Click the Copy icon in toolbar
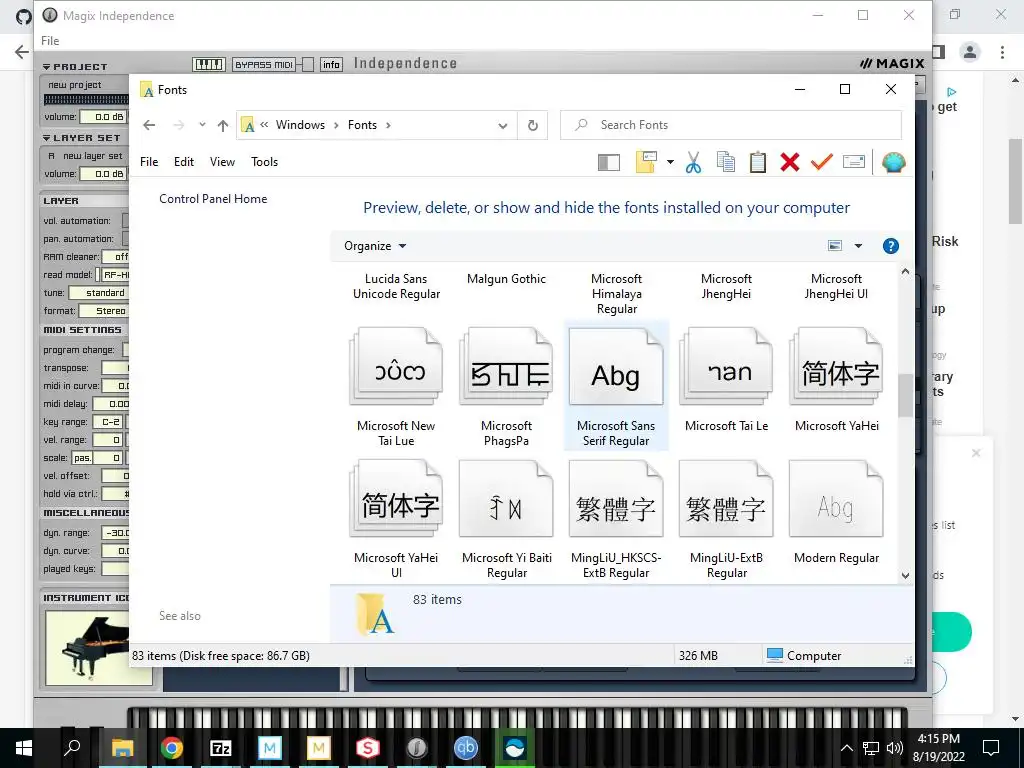Viewport: 1024px width, 768px height. point(726,162)
